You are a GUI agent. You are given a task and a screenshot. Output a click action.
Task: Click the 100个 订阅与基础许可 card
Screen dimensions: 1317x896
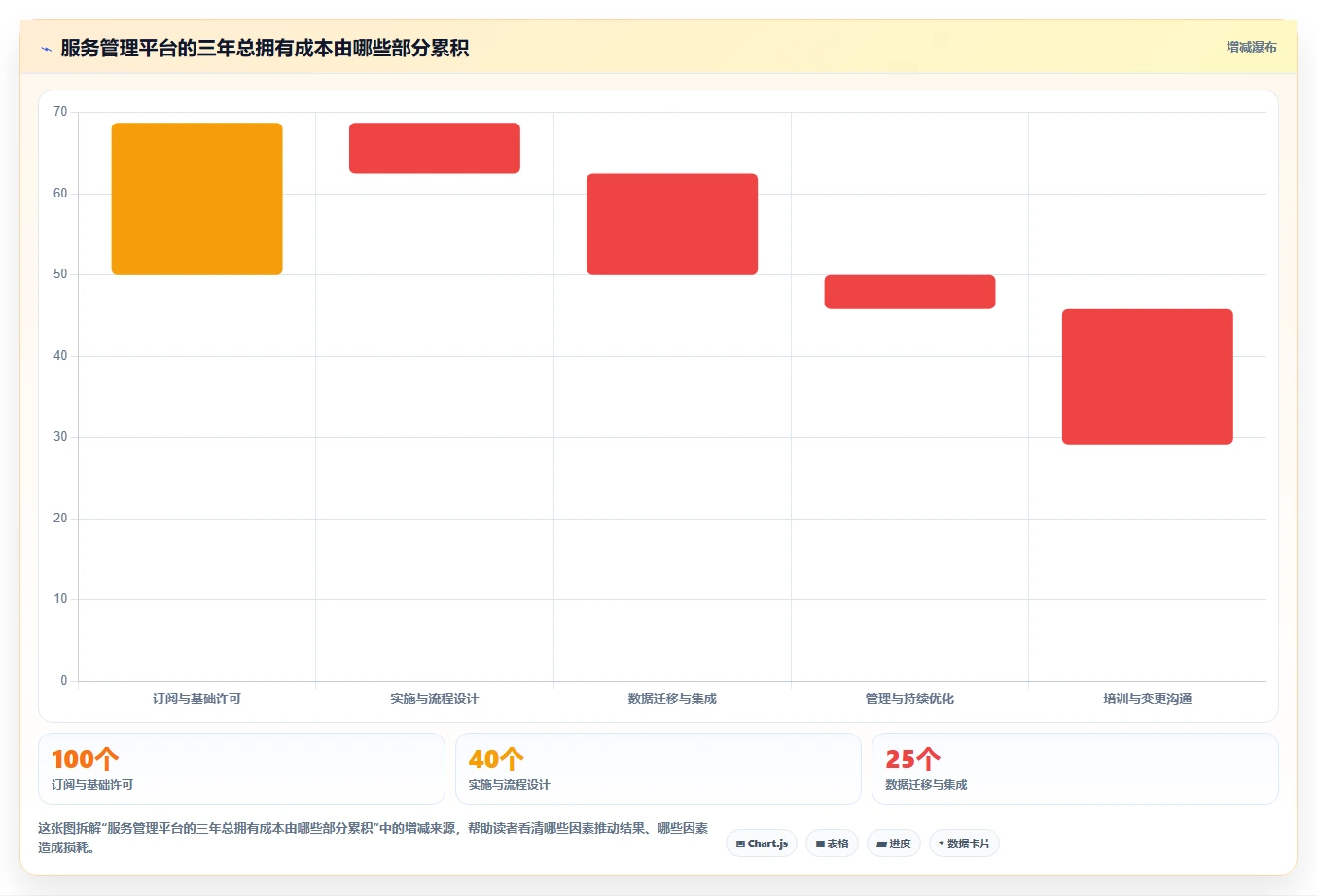241,769
